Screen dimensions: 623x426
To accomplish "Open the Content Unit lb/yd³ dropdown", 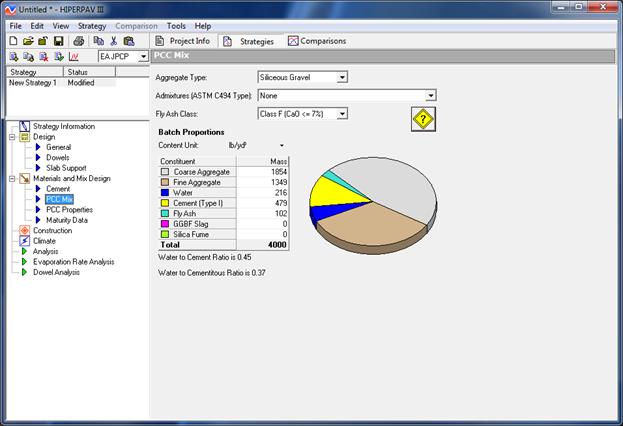I will click(x=282, y=145).
